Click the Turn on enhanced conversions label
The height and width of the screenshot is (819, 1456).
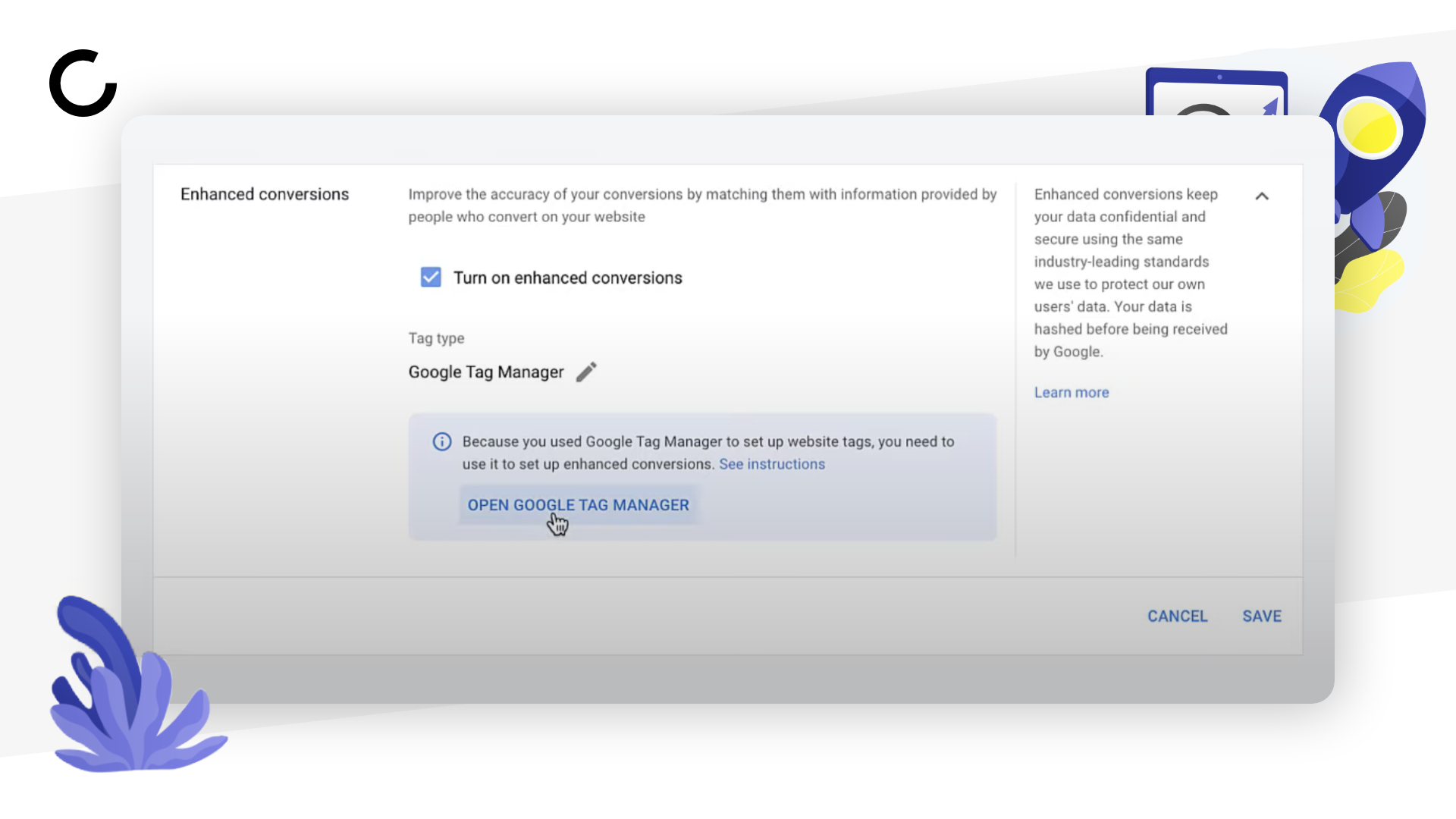568,278
